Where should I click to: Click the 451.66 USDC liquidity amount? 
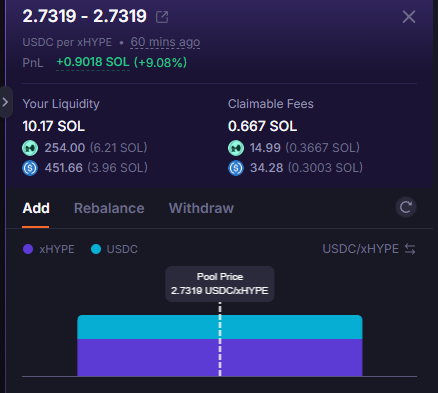click(x=64, y=168)
